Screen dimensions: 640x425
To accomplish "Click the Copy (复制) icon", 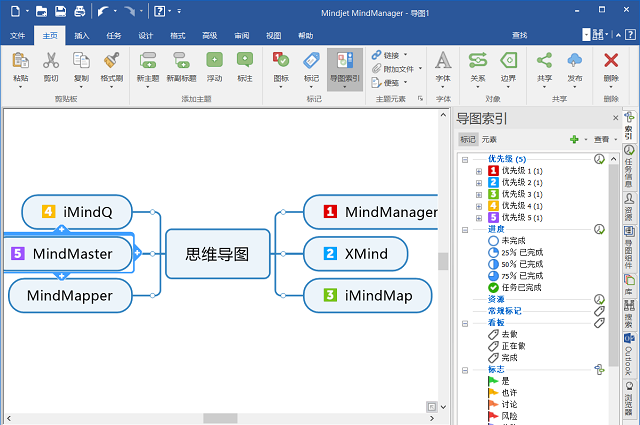I will (81, 60).
